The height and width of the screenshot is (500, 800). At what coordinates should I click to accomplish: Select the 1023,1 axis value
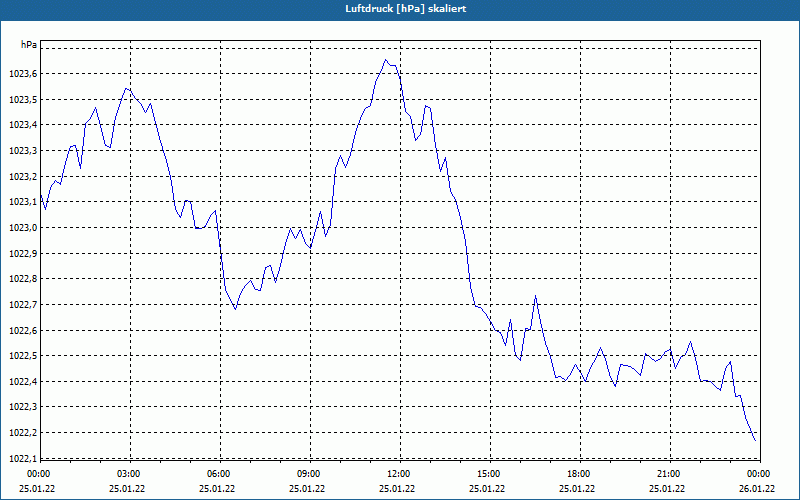pos(23,202)
